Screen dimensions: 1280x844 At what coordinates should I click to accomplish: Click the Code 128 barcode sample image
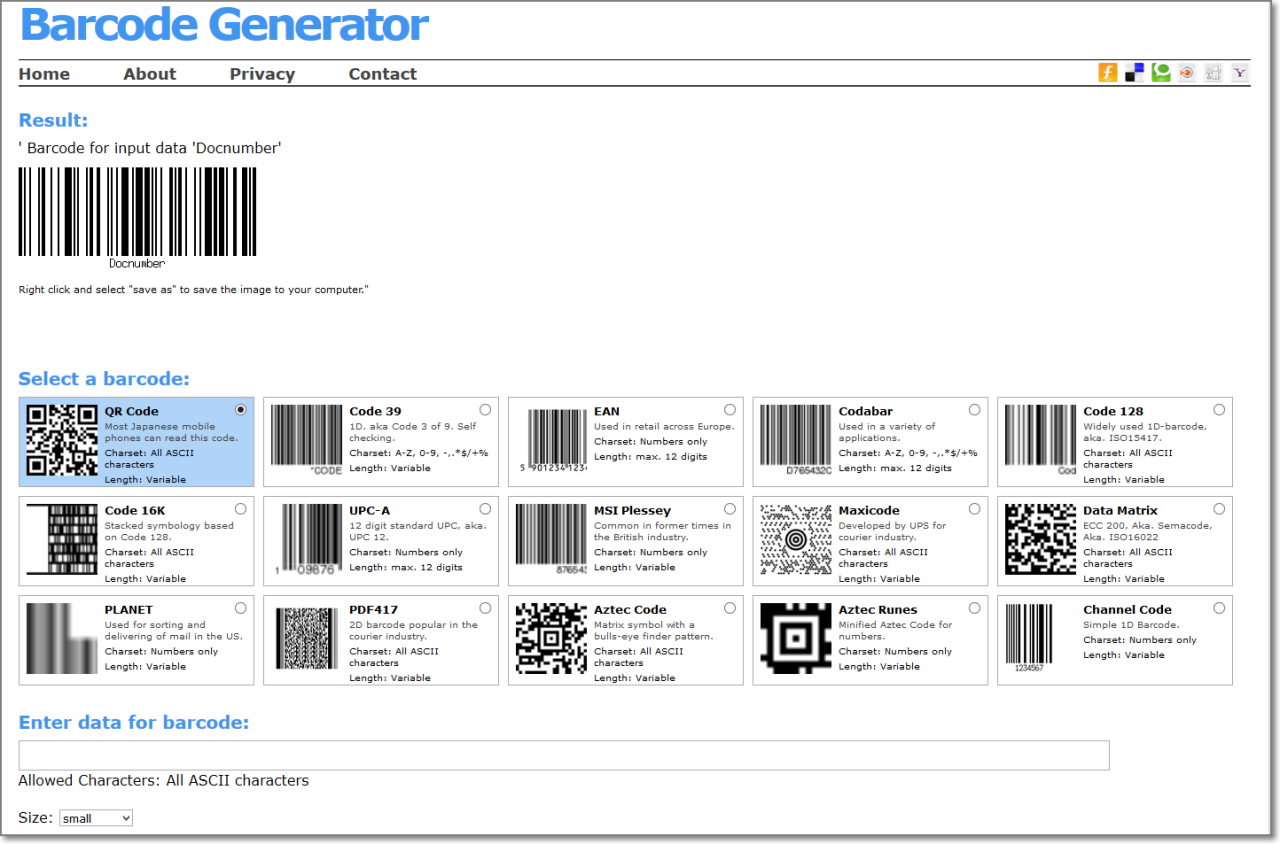pos(1040,440)
